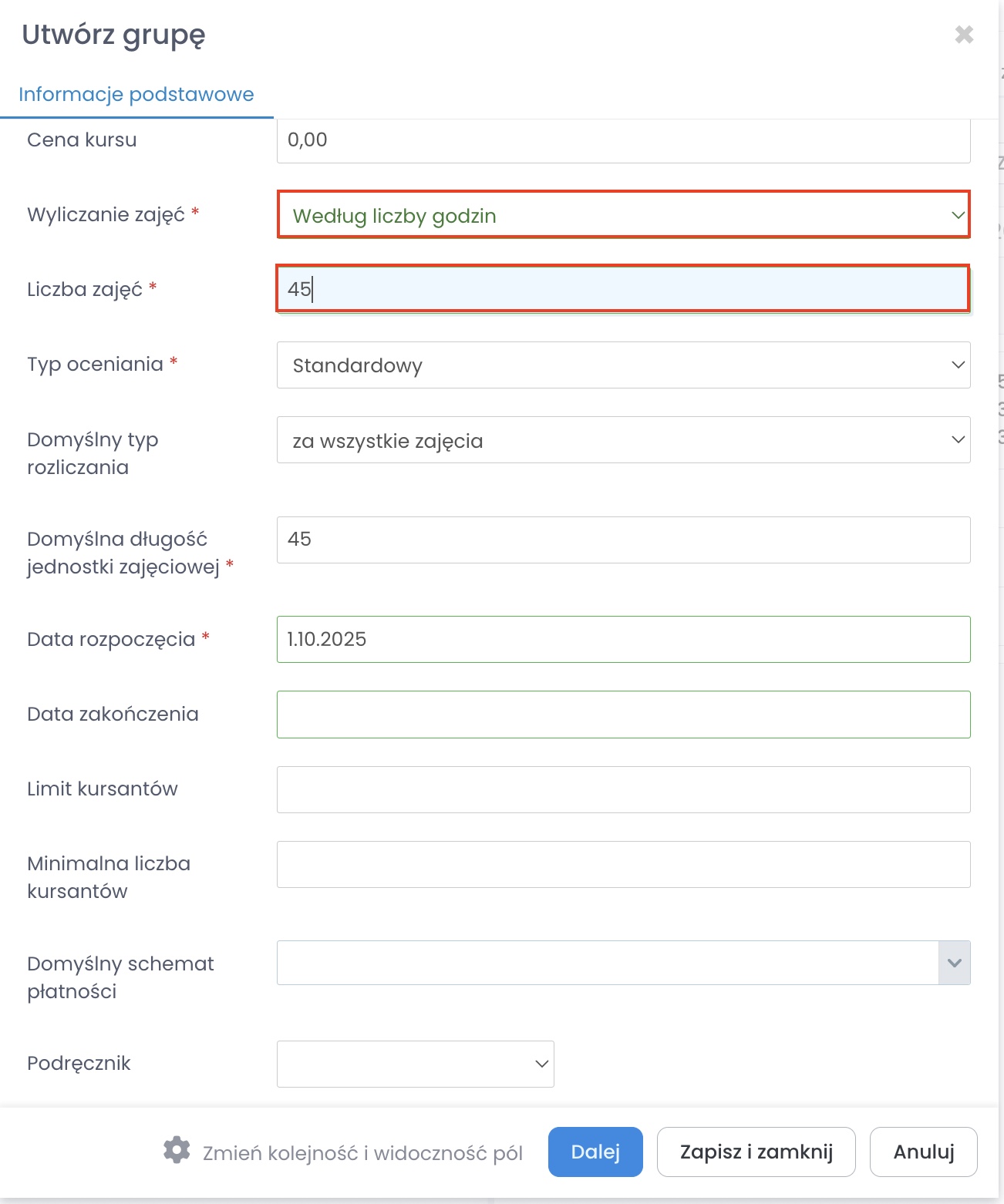Expand Domyślny schemat płatności arrow

point(954,963)
